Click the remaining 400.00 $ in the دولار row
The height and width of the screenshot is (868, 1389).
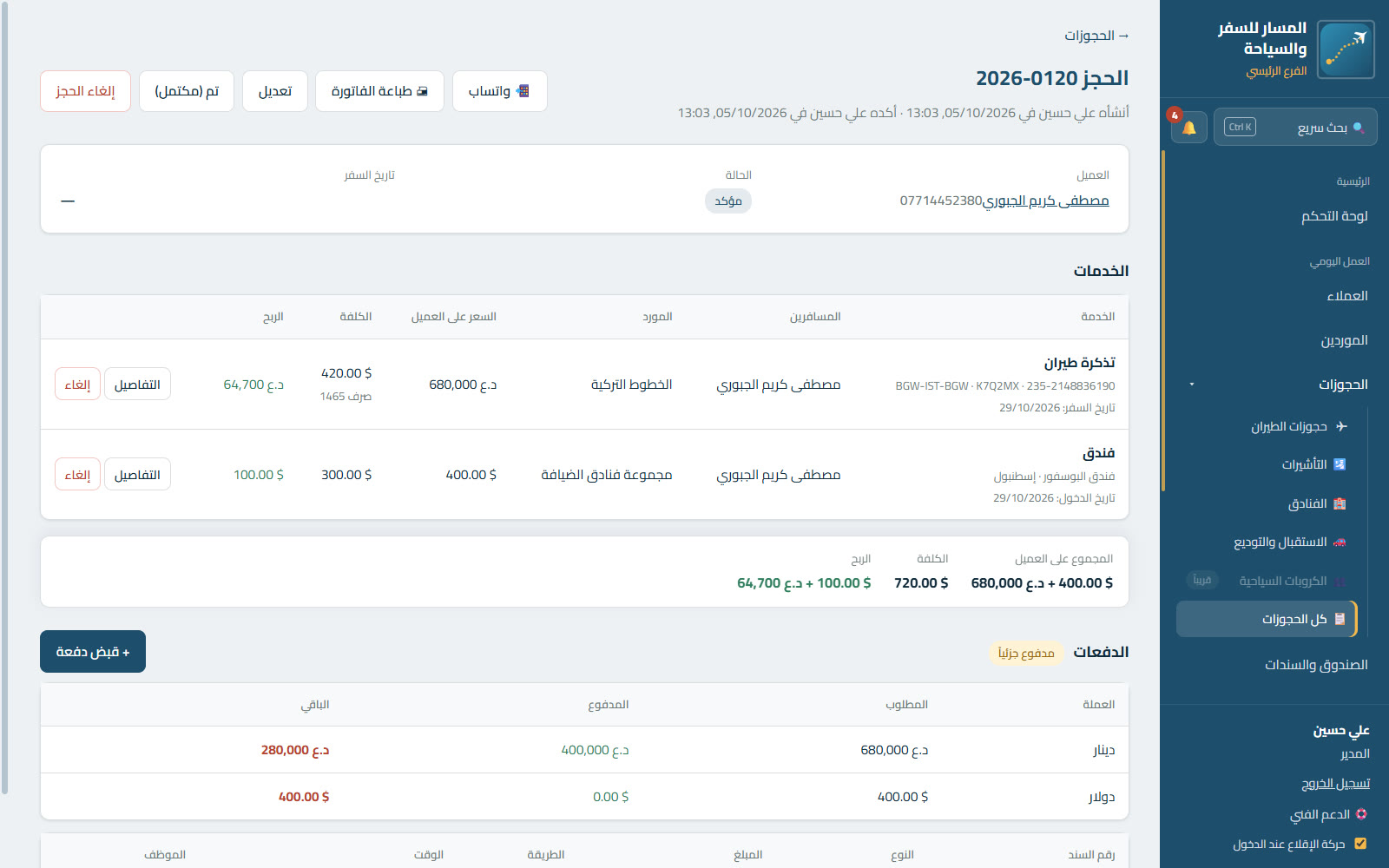[304, 797]
